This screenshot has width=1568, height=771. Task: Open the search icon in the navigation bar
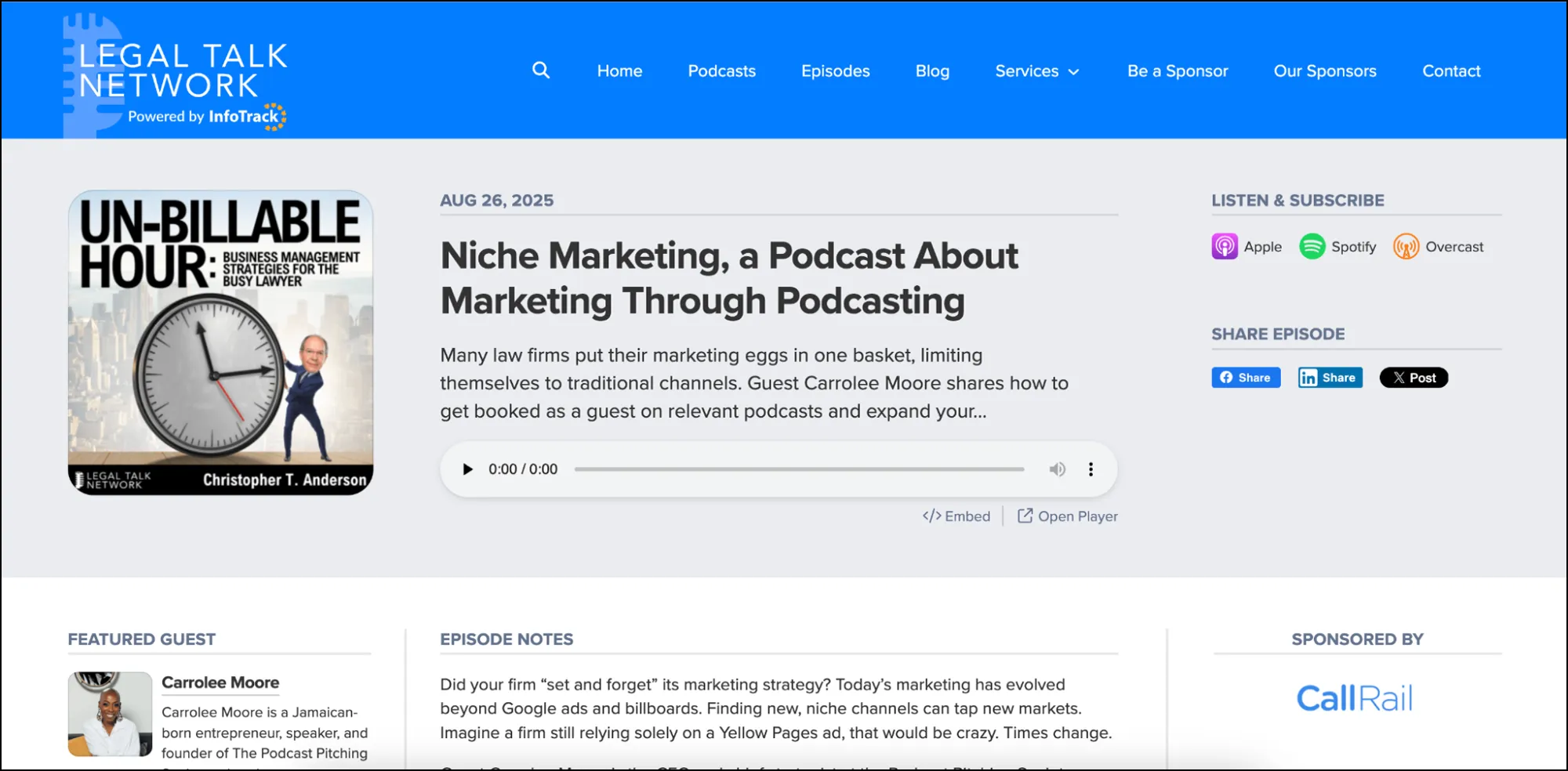click(541, 71)
